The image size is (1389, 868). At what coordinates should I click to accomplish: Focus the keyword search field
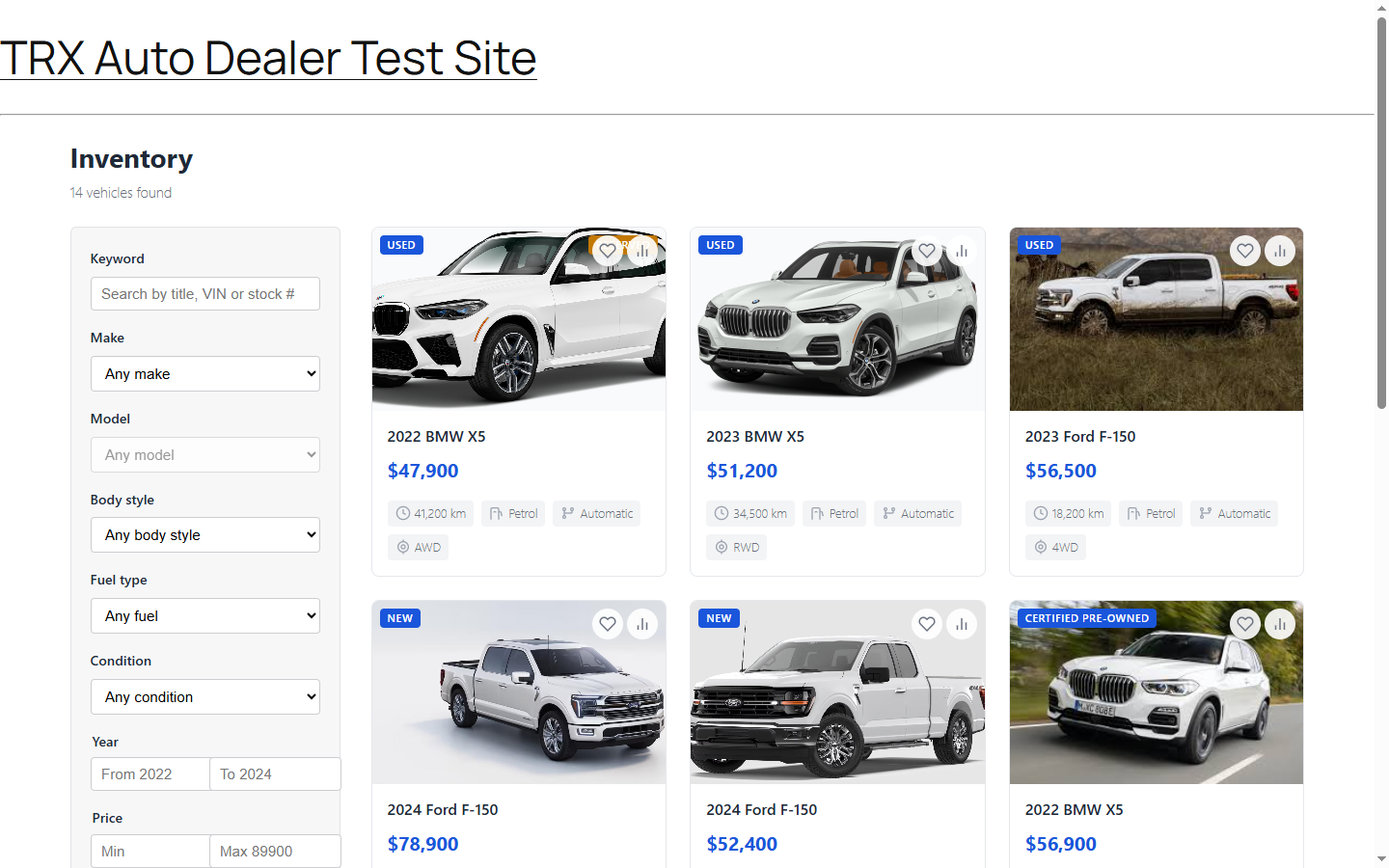coord(205,294)
